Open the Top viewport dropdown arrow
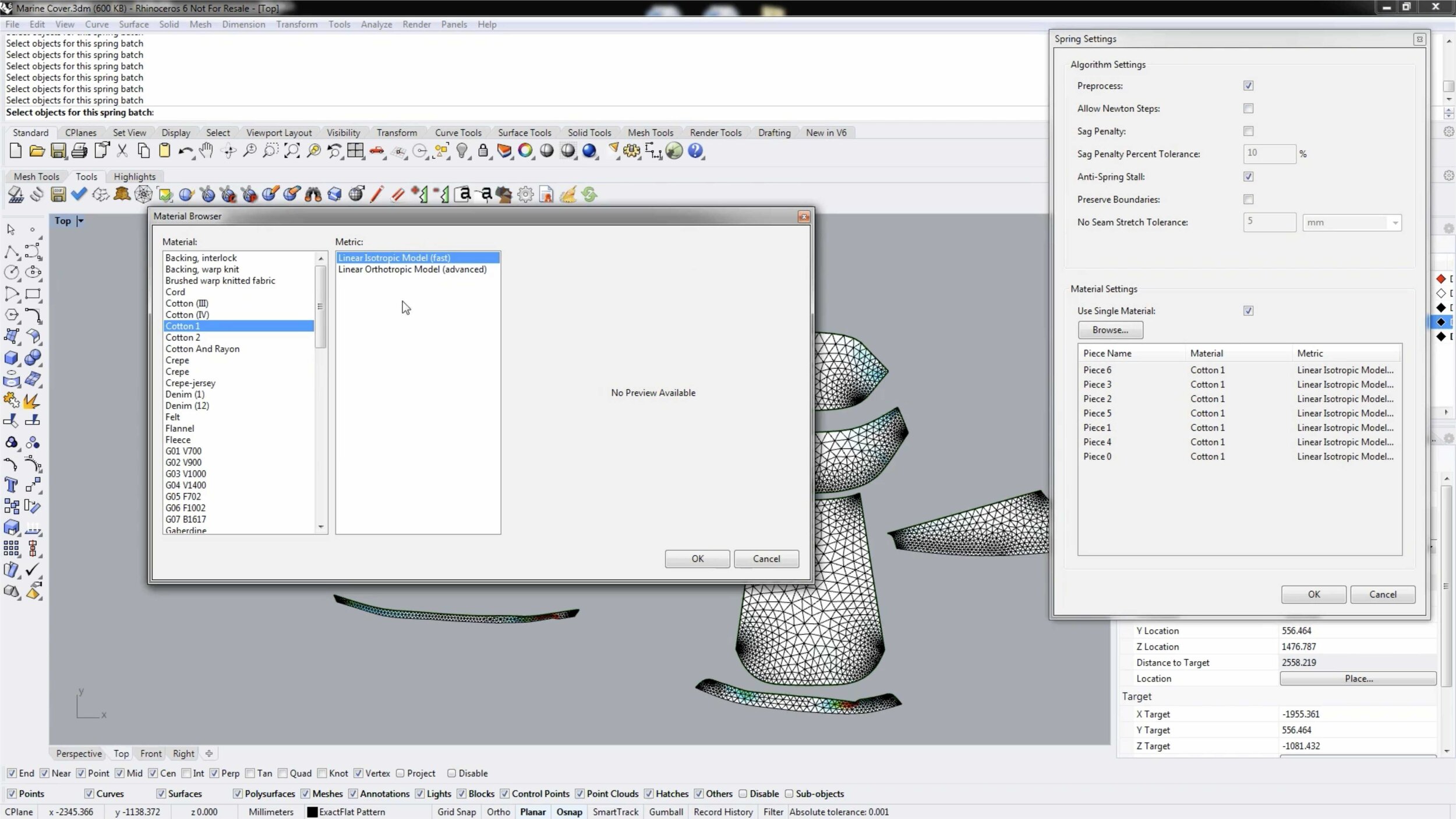The width and height of the screenshot is (1456, 819). [x=80, y=221]
